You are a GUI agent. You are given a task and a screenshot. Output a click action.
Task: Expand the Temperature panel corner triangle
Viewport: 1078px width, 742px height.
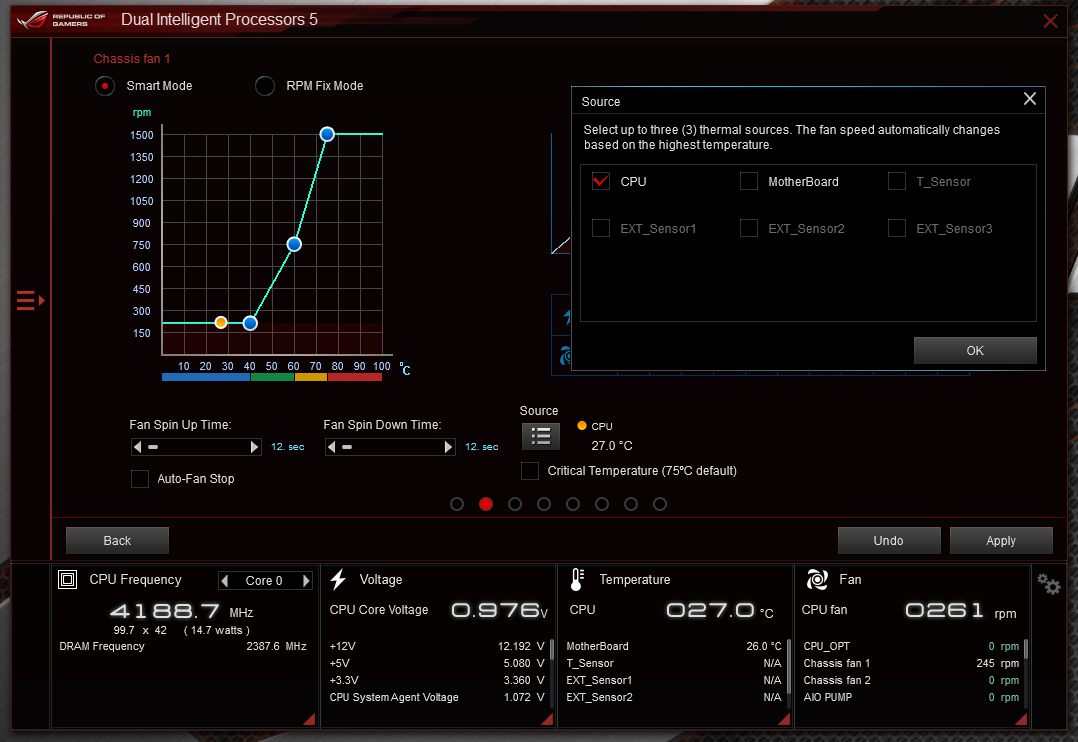click(x=784, y=719)
